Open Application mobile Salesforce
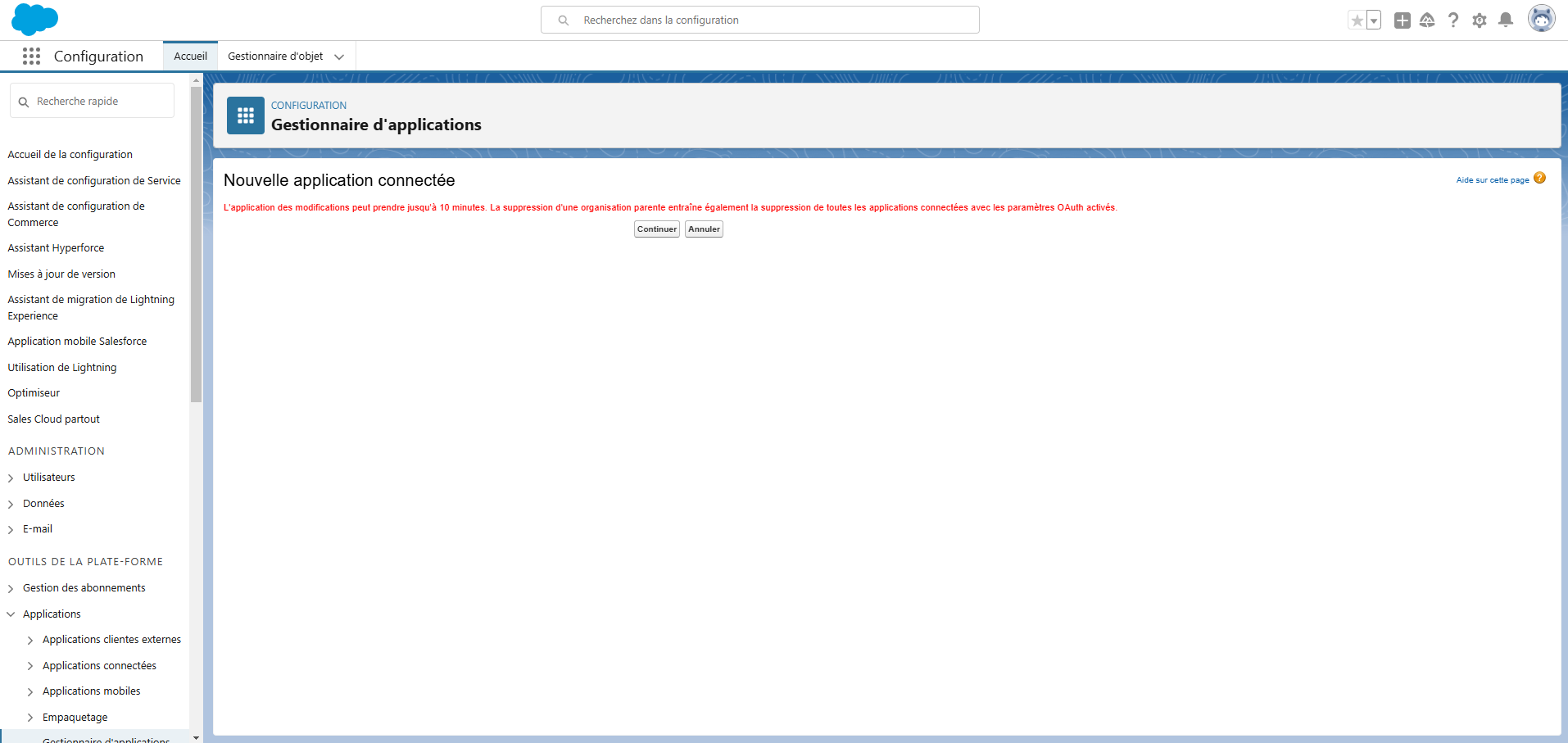Image resolution: width=1568 pixels, height=743 pixels. tap(77, 341)
